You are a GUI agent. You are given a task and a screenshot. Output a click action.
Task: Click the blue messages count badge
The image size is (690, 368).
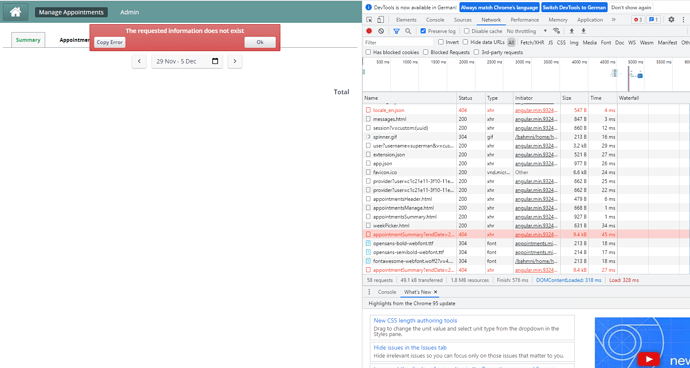654,20
